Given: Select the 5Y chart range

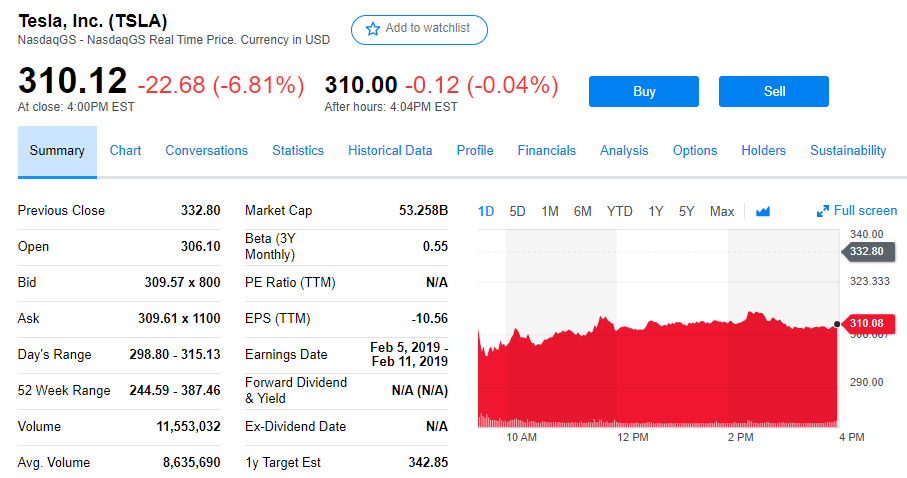Looking at the screenshot, I should click(x=687, y=212).
